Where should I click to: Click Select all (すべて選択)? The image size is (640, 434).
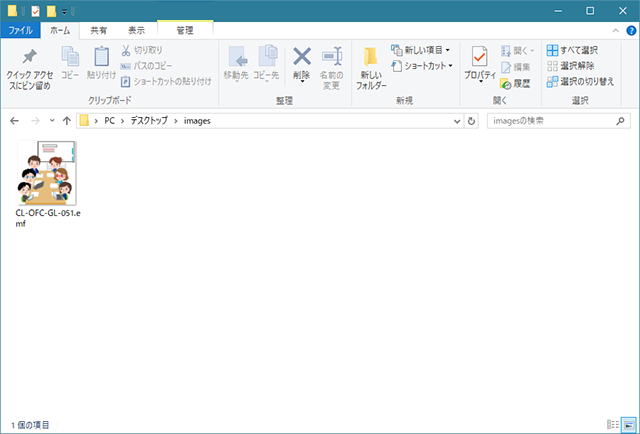point(572,50)
